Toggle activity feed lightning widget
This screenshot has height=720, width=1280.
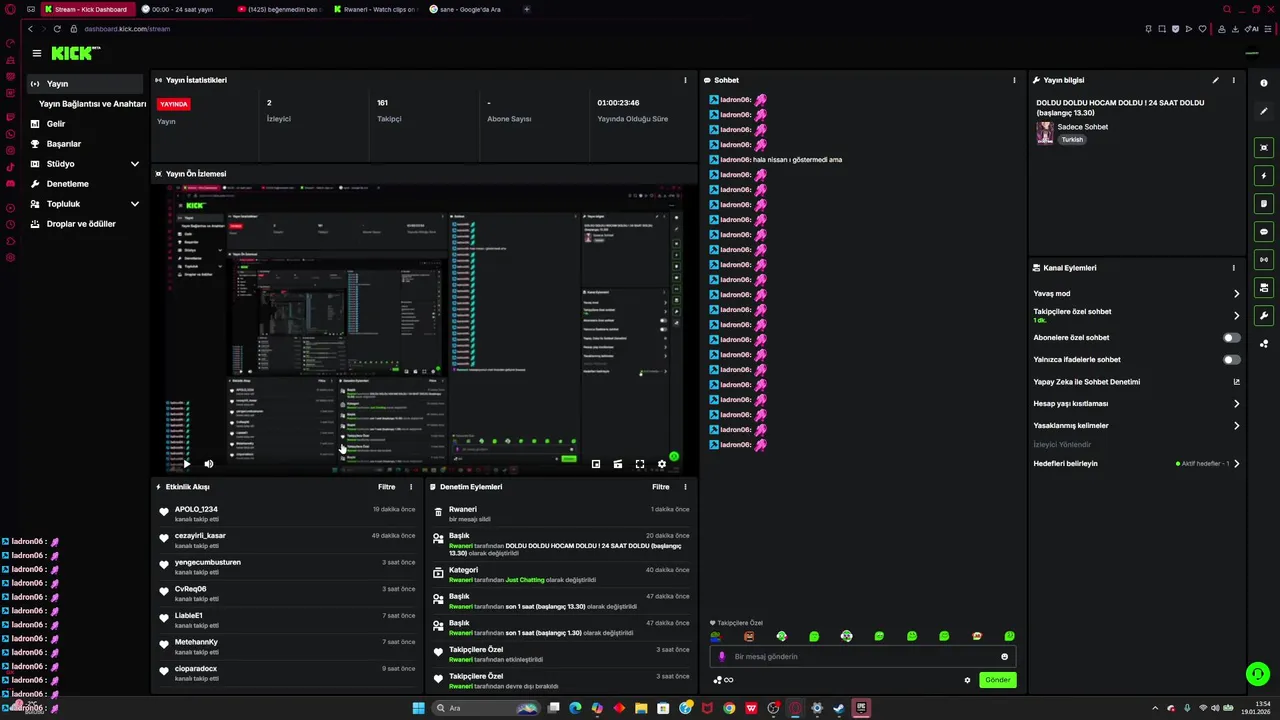1264,175
